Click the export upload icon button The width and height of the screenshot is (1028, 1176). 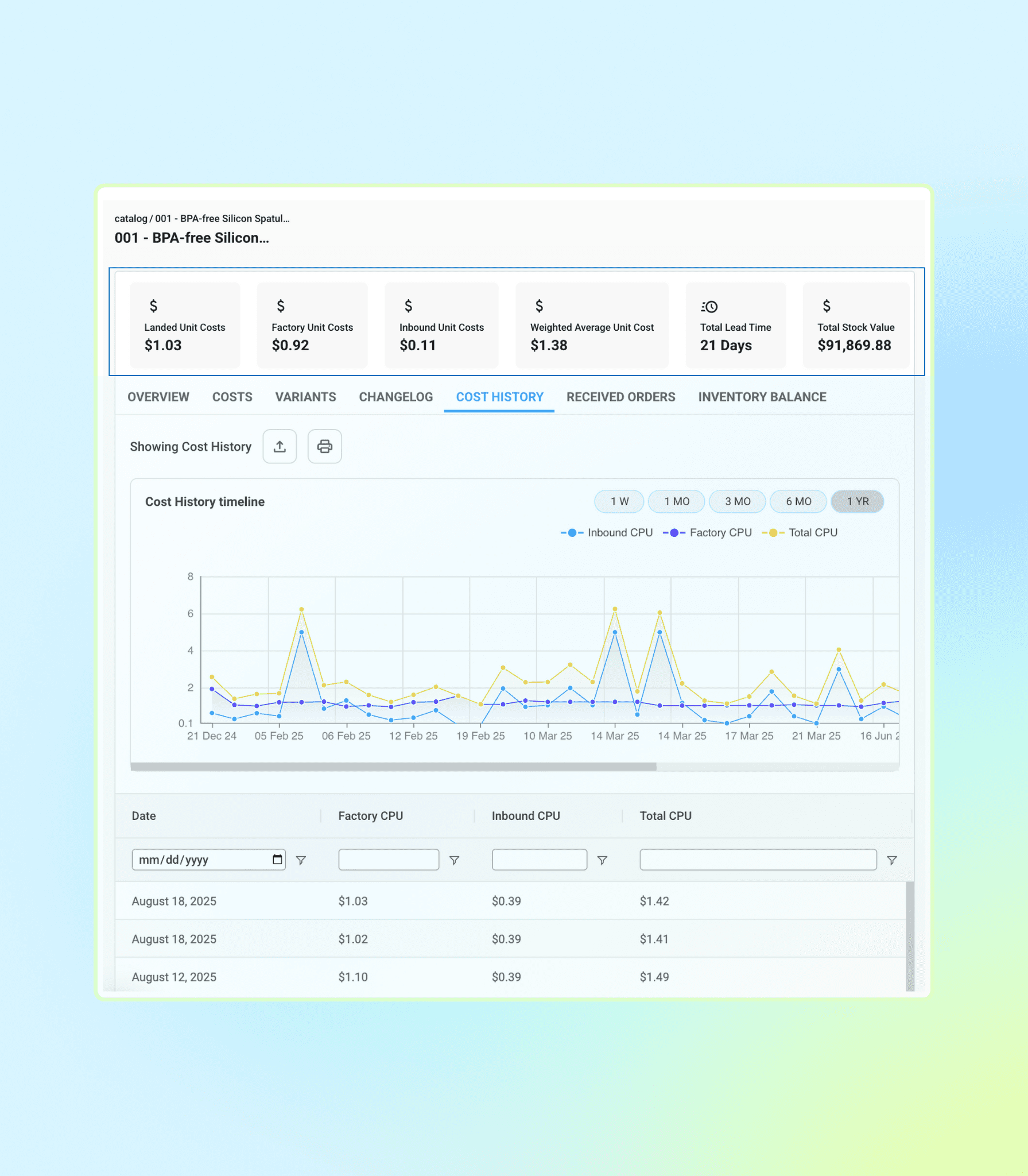[x=280, y=446]
